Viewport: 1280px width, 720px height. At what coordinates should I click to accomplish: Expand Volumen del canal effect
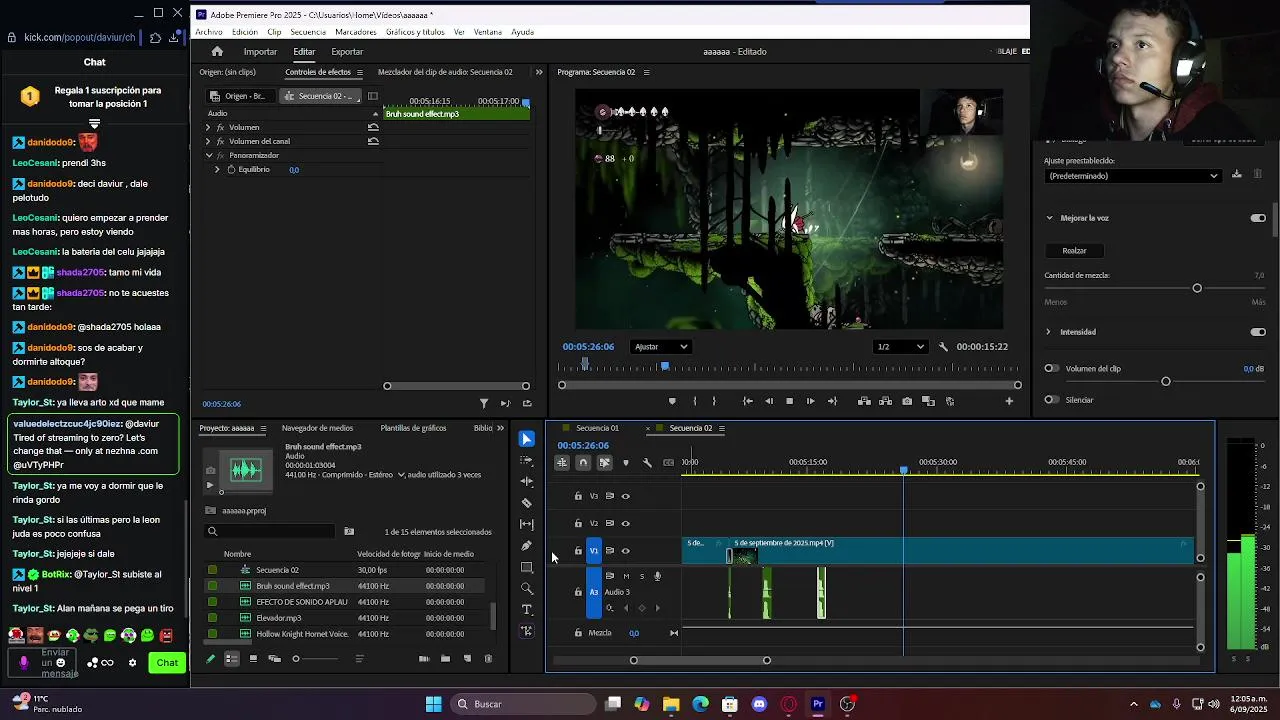click(208, 141)
